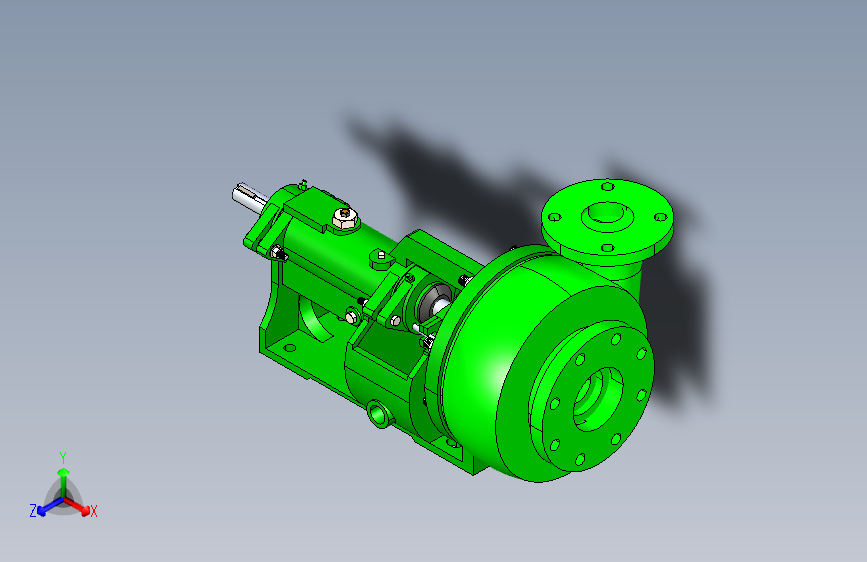The width and height of the screenshot is (867, 562).
Task: Select the beige hex plug atop bearing housing
Action: click(x=345, y=217)
